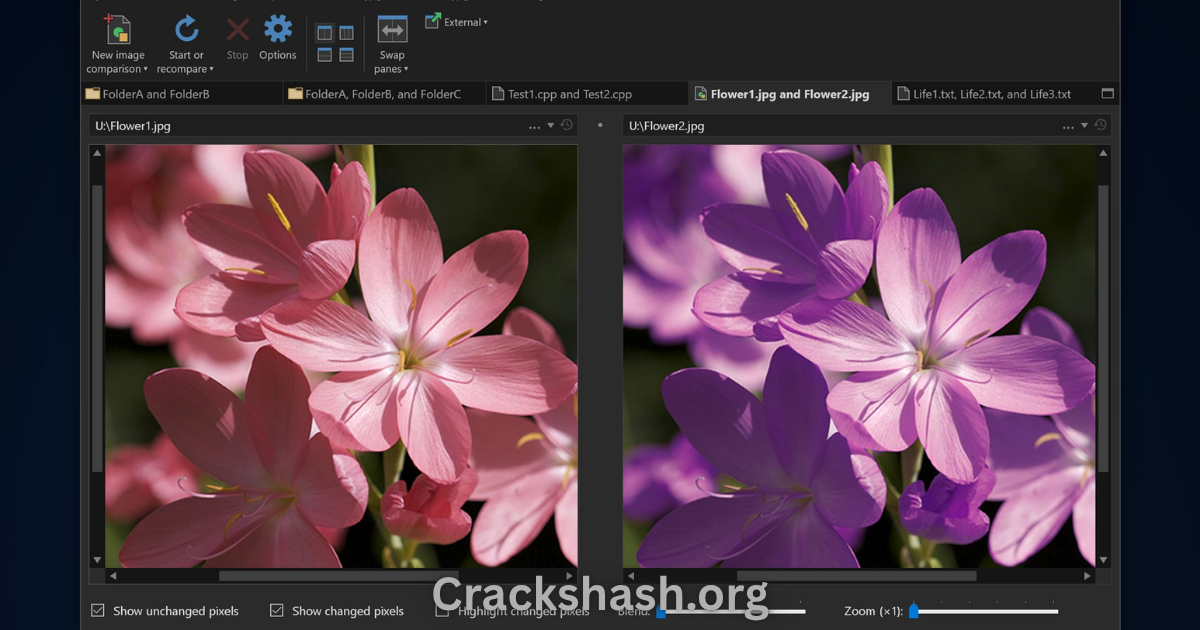Click the Zoom slider track
Image resolution: width=1200 pixels, height=630 pixels.
tap(985, 611)
